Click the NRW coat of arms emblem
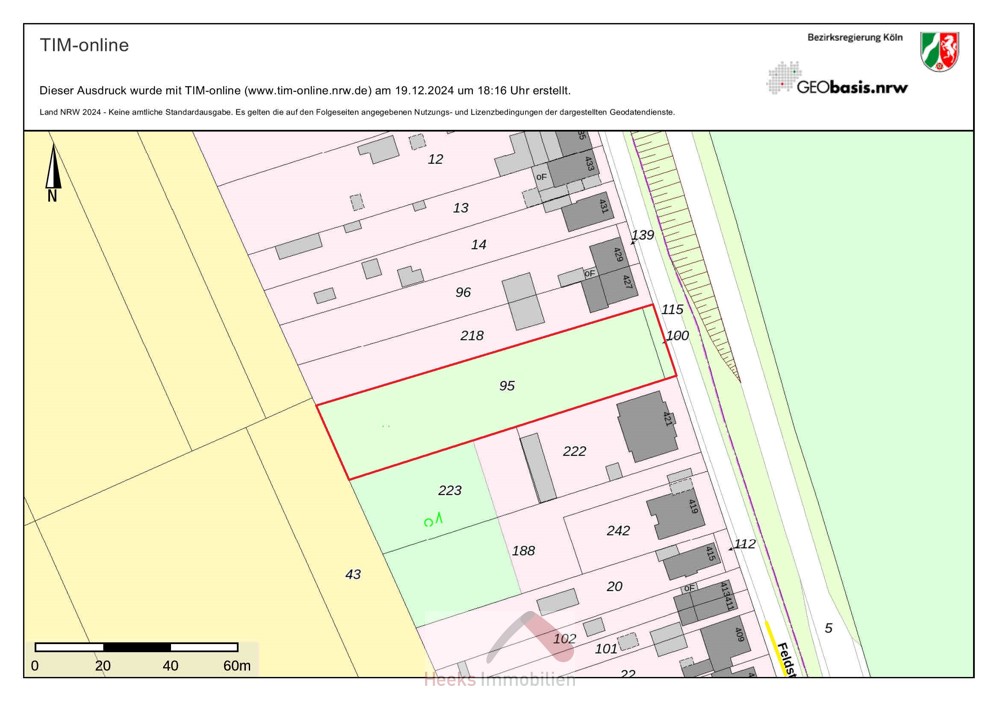This screenshot has height=706, width=1000. (939, 51)
